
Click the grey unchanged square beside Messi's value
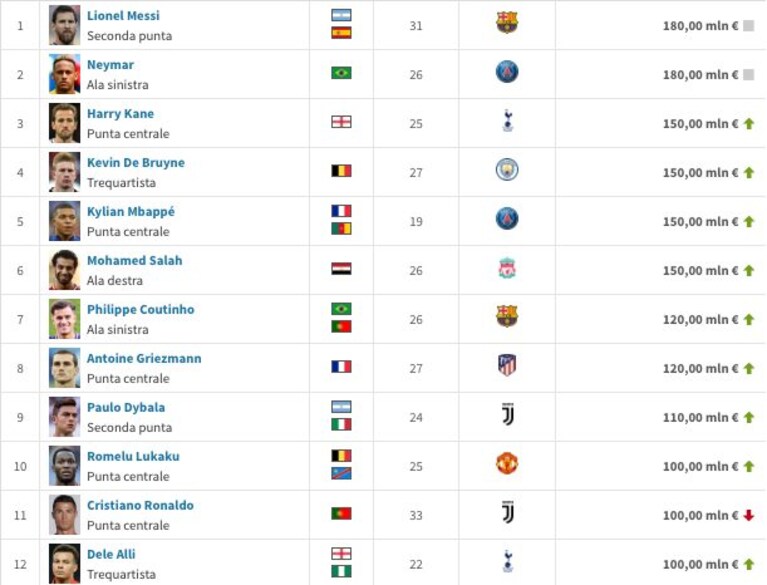tap(748, 25)
